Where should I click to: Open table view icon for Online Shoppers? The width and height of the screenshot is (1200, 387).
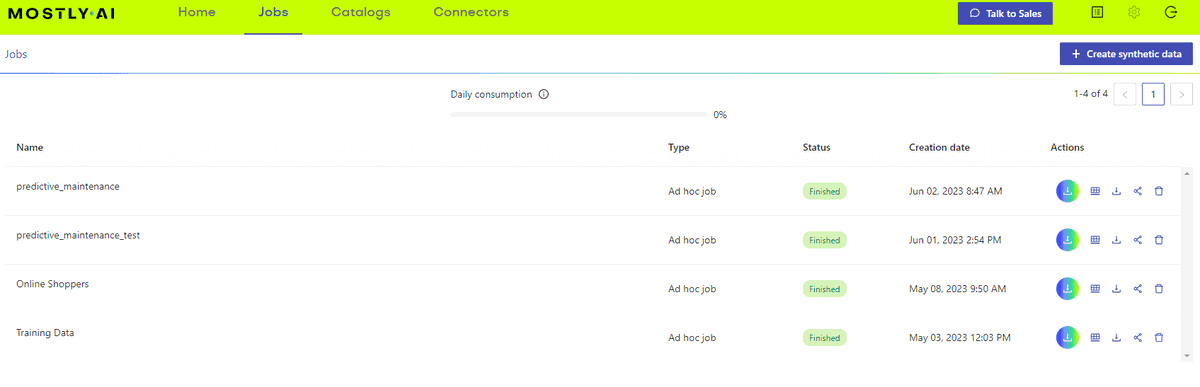(x=1095, y=289)
